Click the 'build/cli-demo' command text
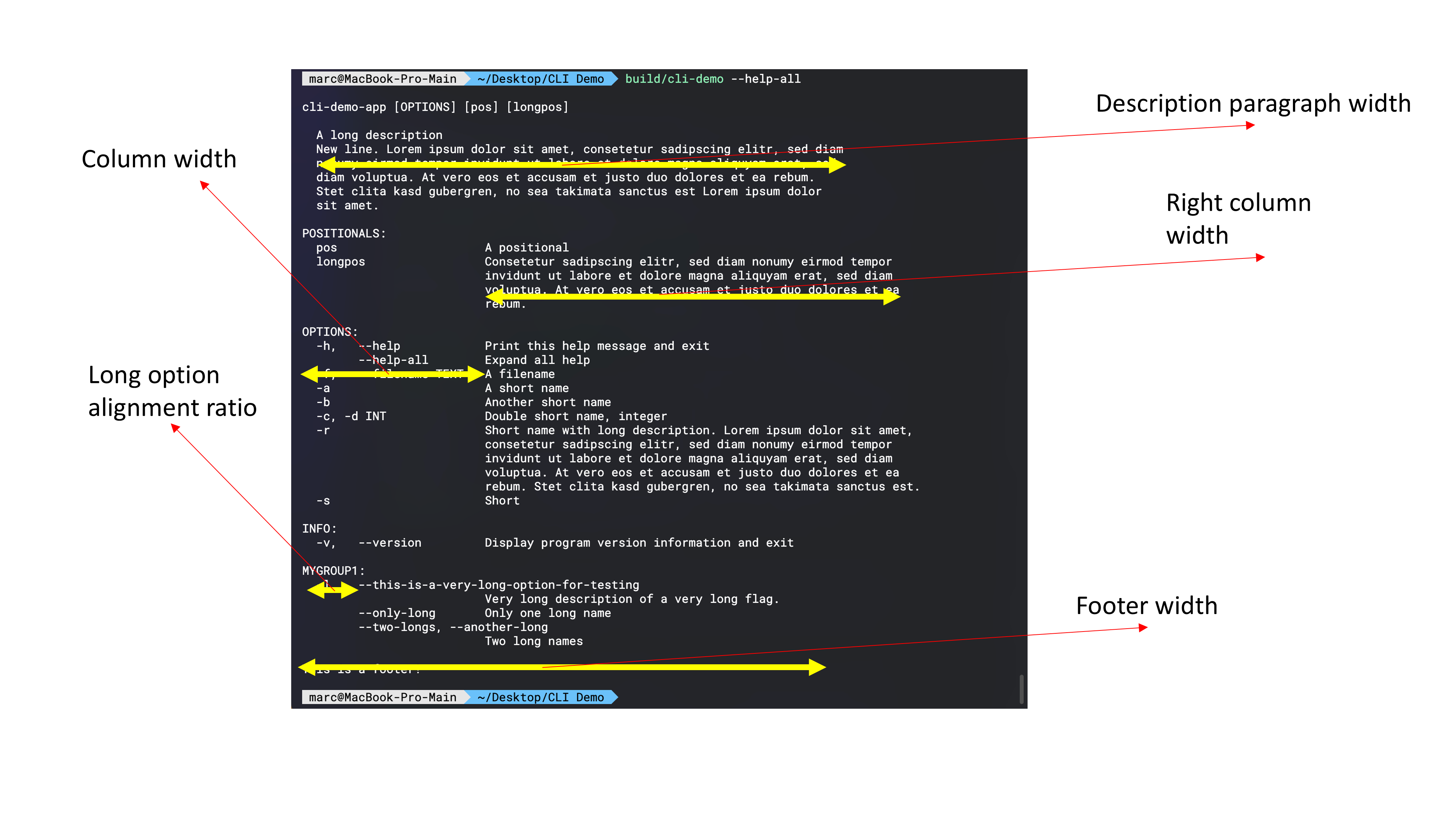The image size is (1456, 819). 674,79
